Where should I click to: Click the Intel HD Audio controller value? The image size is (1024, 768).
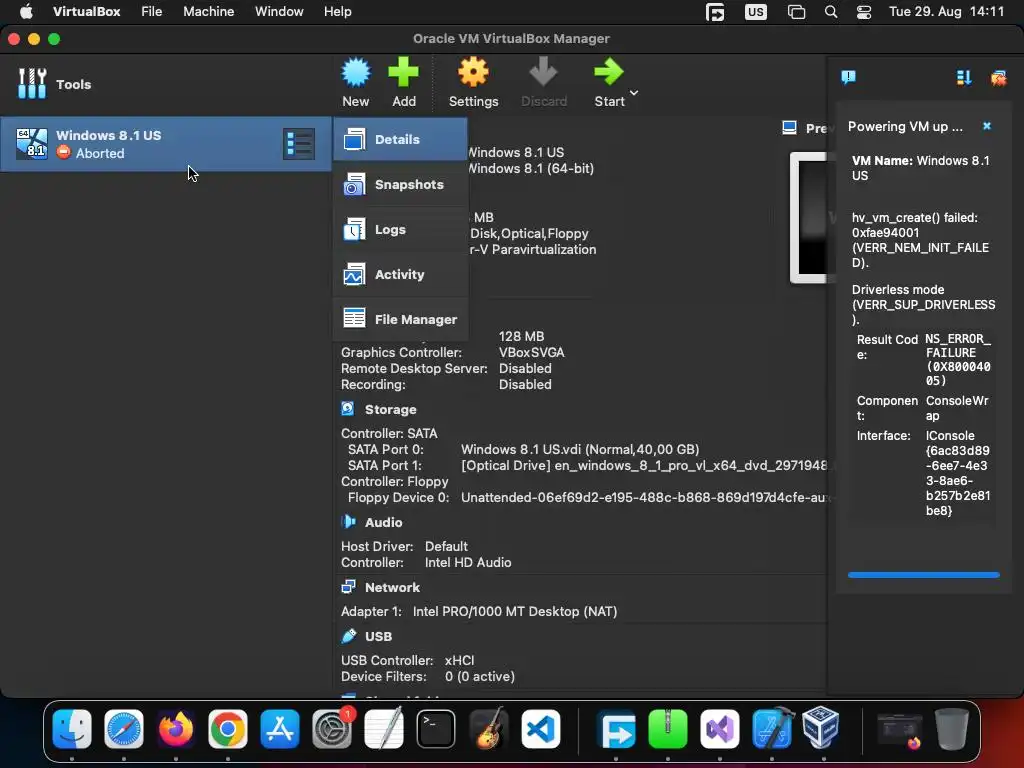468,562
